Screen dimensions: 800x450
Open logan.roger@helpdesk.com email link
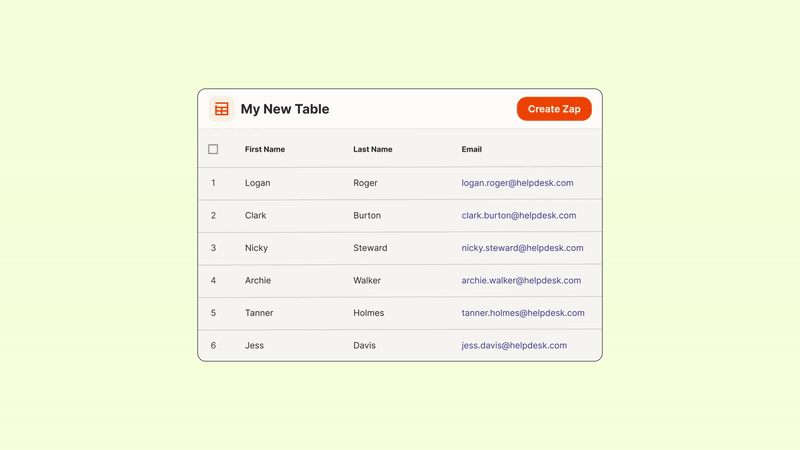click(517, 183)
